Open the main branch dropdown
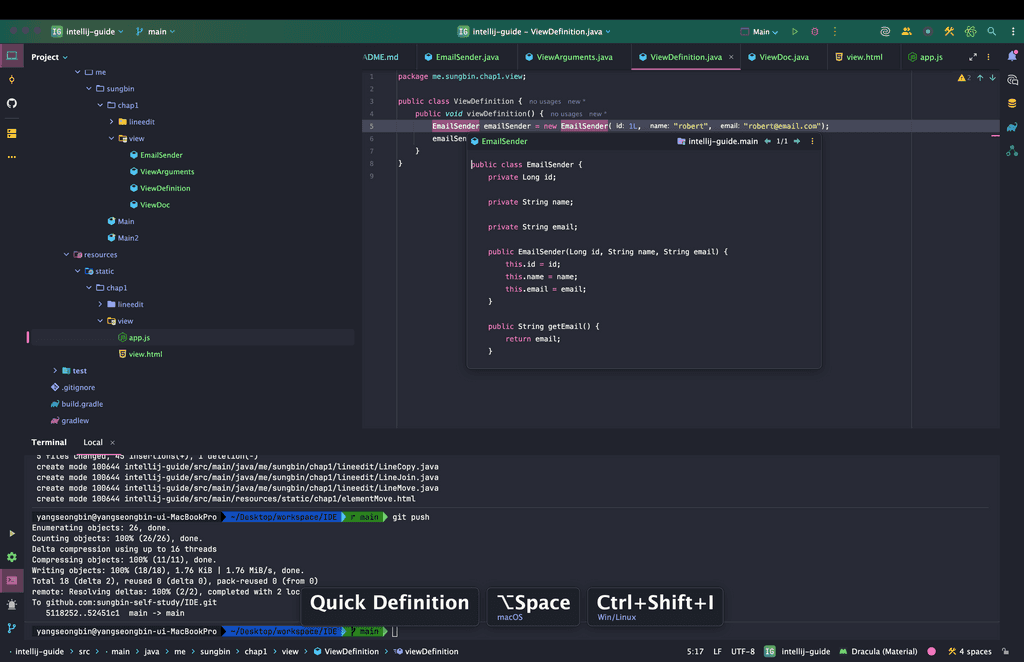The image size is (1024, 662). click(155, 32)
